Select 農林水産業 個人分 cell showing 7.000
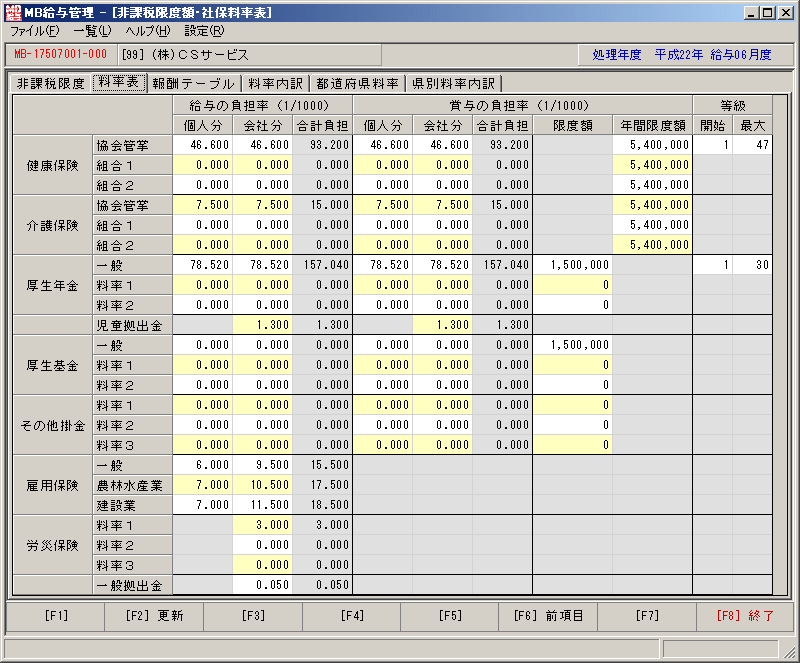Image resolution: width=800 pixels, height=663 pixels. click(203, 485)
